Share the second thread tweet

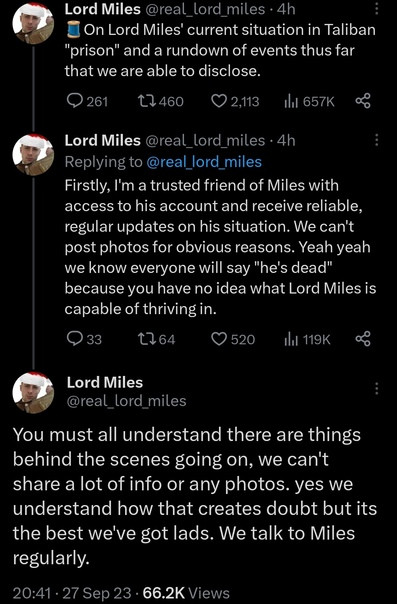click(363, 339)
